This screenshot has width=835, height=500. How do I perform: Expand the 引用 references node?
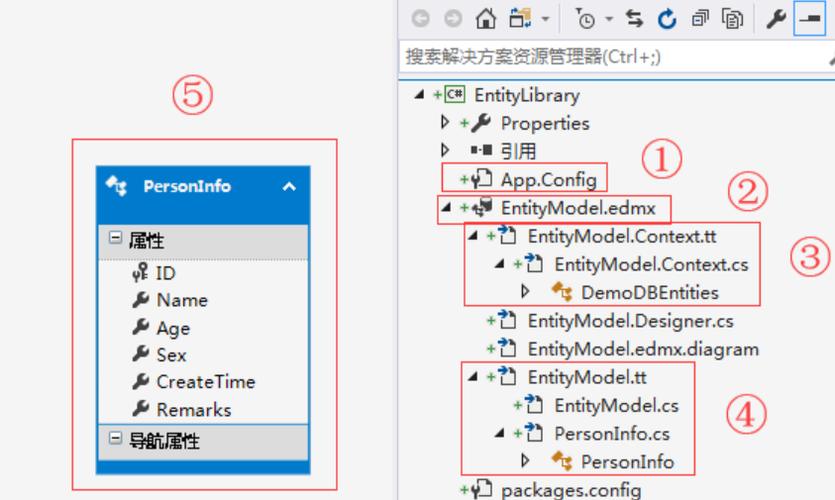pos(445,150)
